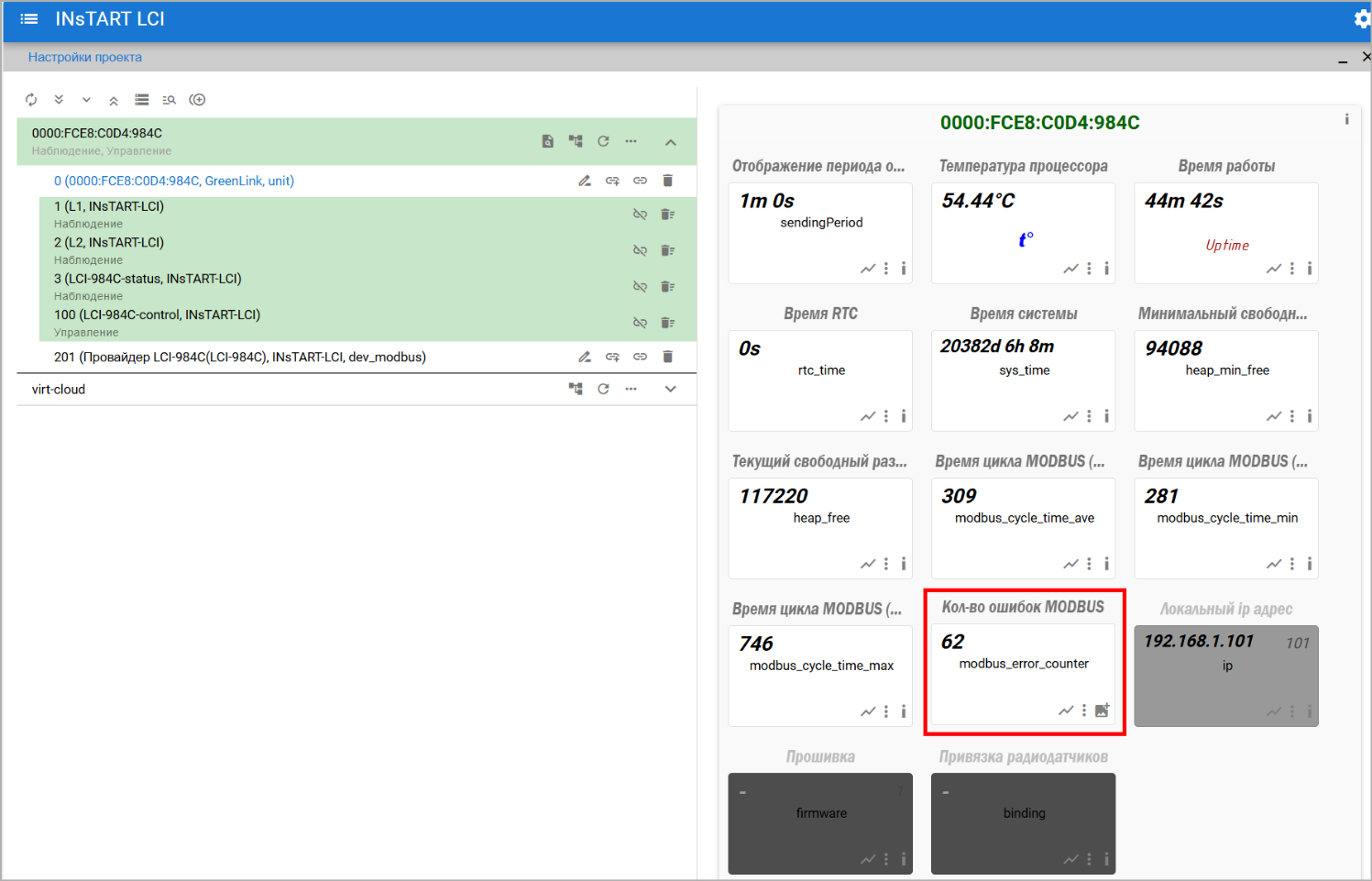Collapse all nodes with the double-up chevron
Viewport: 1372px width, 881px height.
114,100
